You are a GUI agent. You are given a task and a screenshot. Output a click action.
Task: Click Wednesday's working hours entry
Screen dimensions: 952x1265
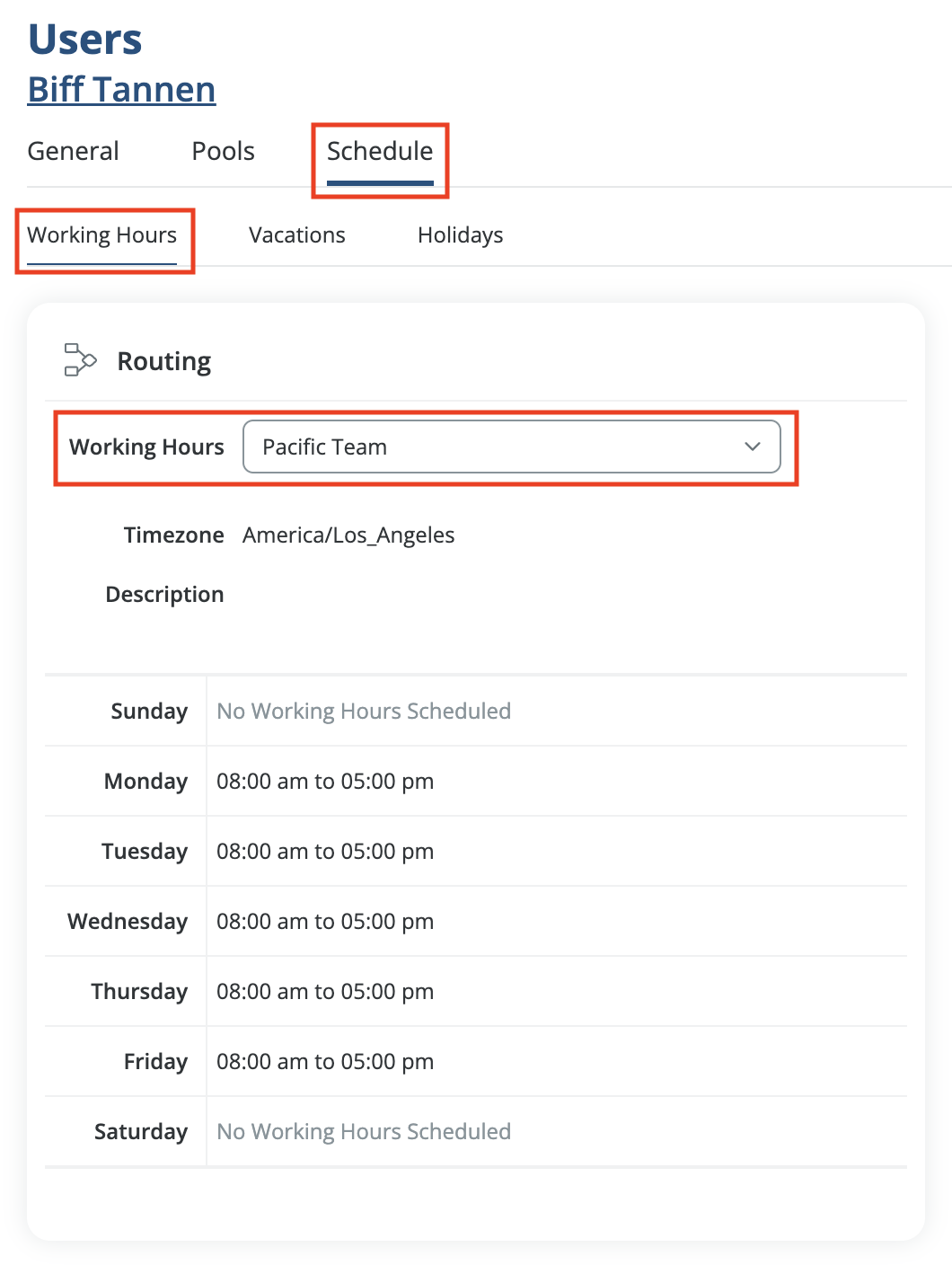(325, 922)
